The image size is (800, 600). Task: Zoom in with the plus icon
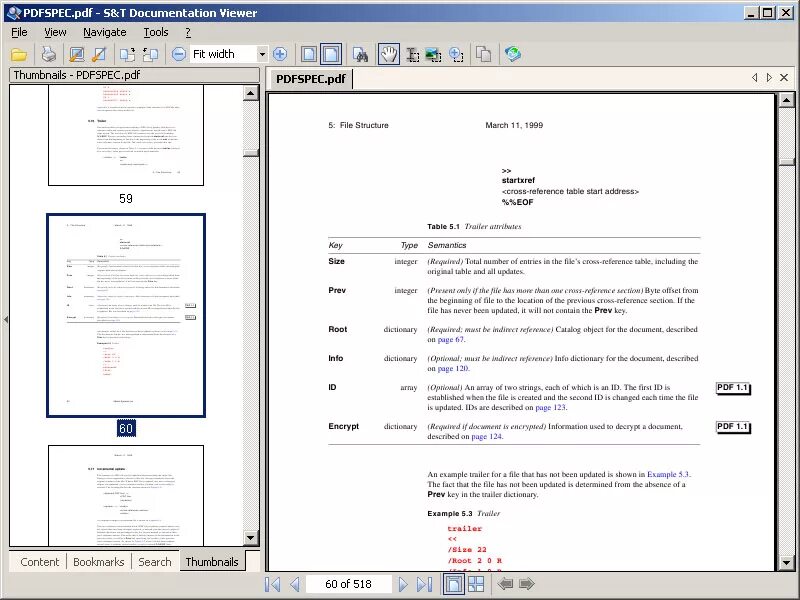[x=280, y=54]
